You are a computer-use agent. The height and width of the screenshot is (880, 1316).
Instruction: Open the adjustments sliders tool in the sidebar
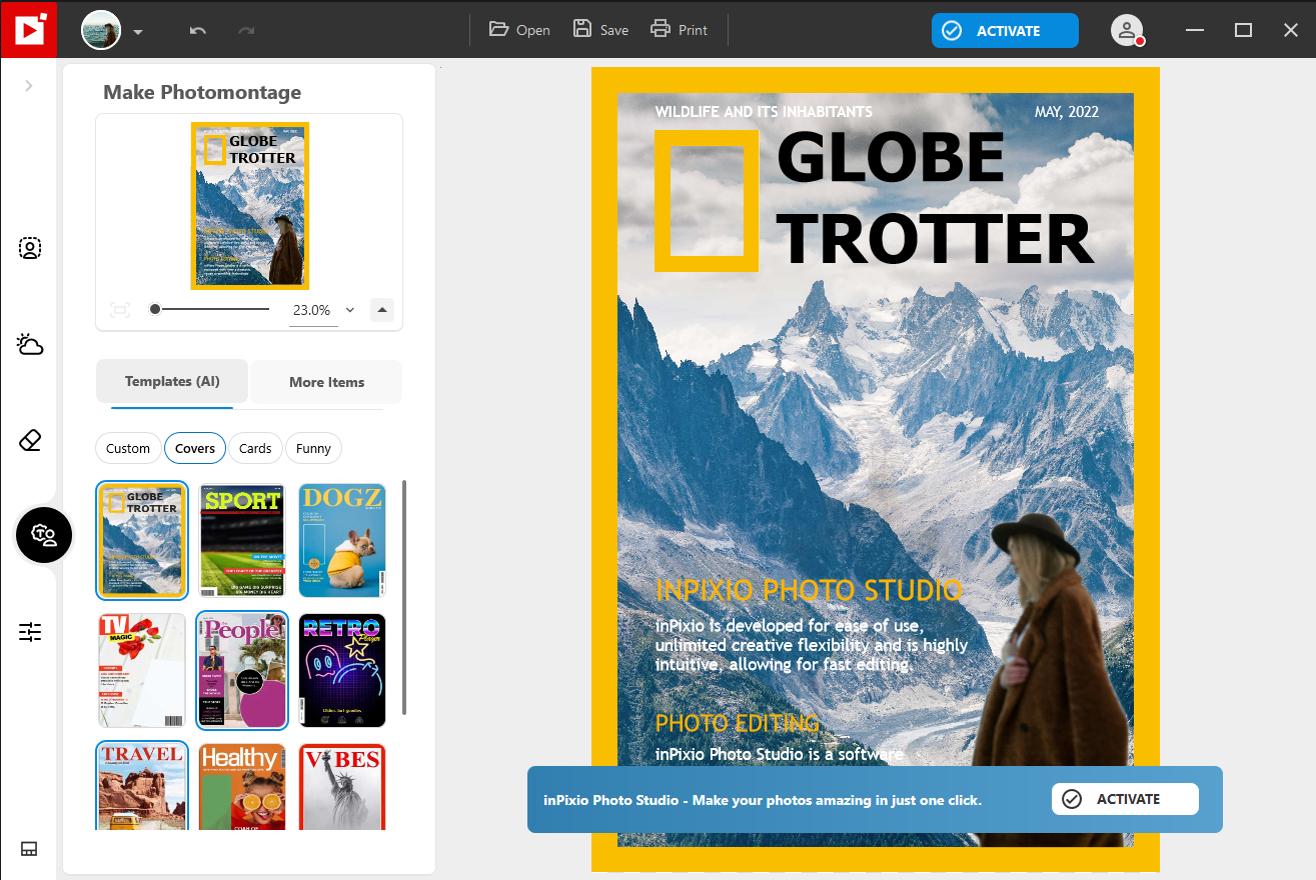(x=30, y=632)
